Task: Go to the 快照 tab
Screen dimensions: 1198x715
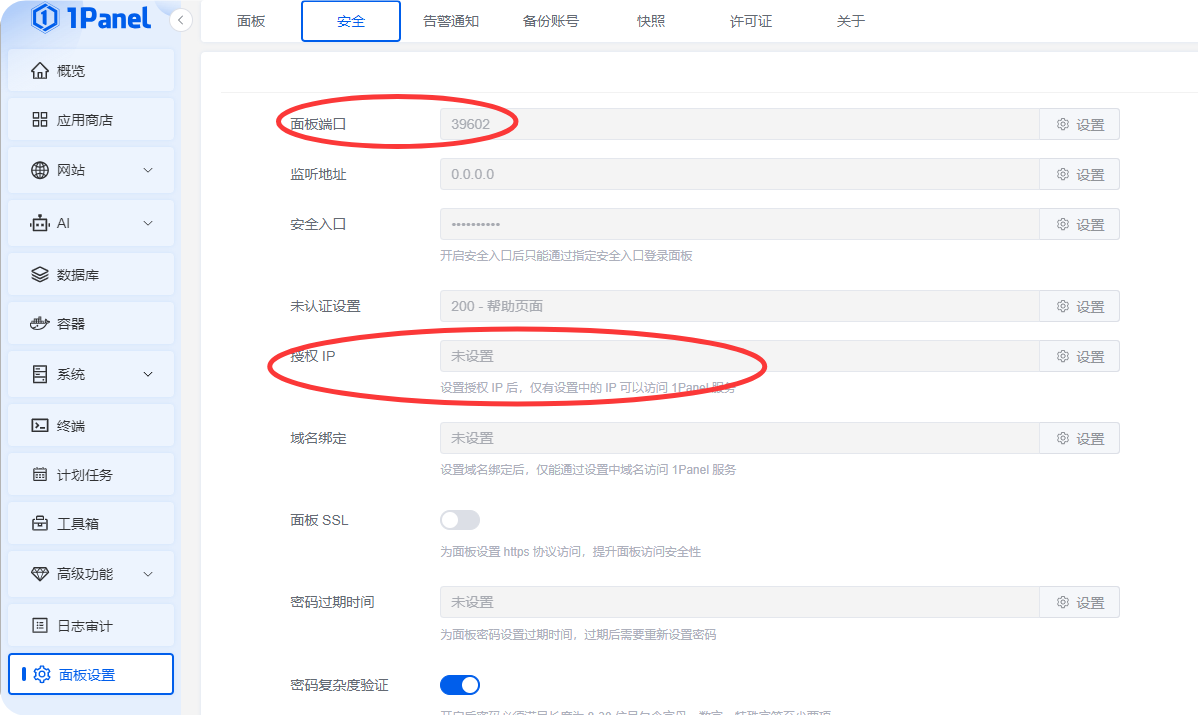Action: tap(651, 21)
